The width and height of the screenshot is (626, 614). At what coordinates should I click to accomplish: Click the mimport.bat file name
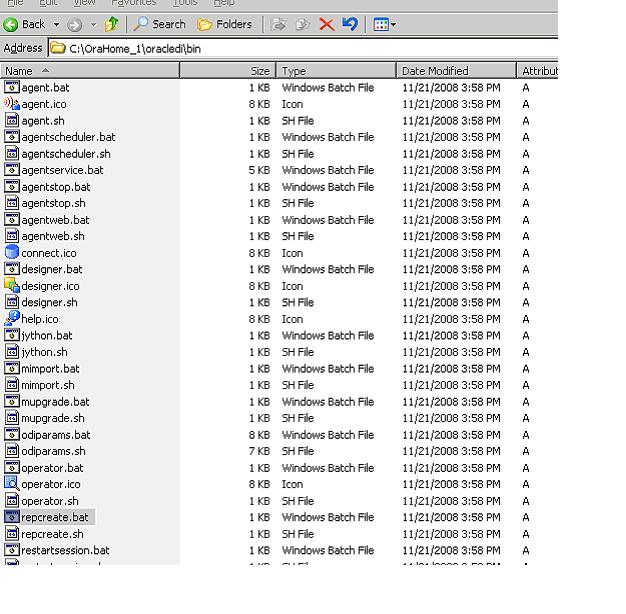tap(50, 368)
